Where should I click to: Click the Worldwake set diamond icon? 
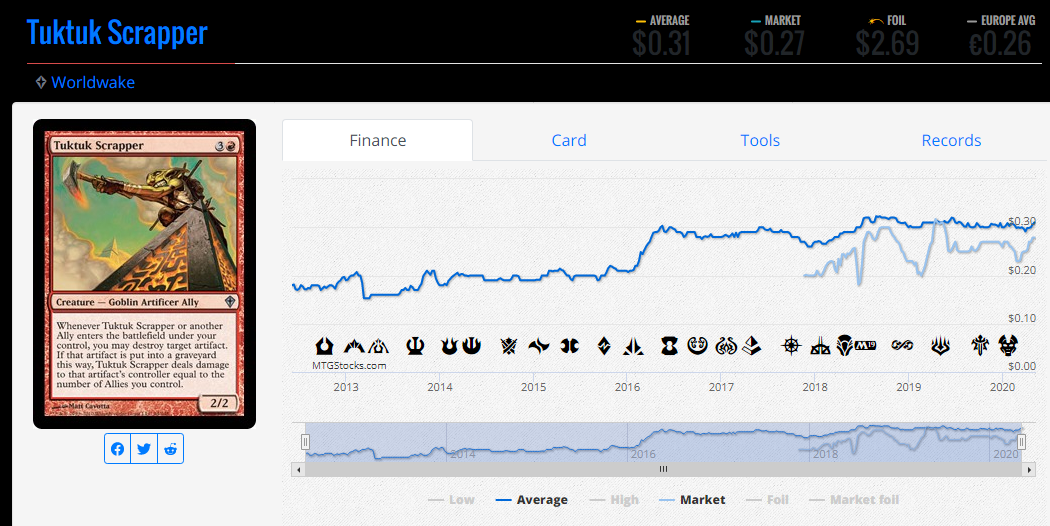tap(41, 82)
